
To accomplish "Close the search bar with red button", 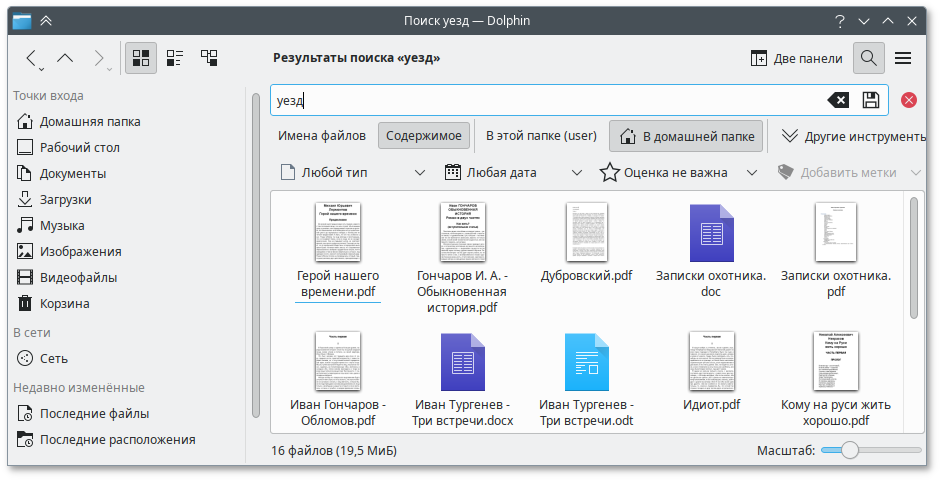I will pyautogui.click(x=909, y=100).
